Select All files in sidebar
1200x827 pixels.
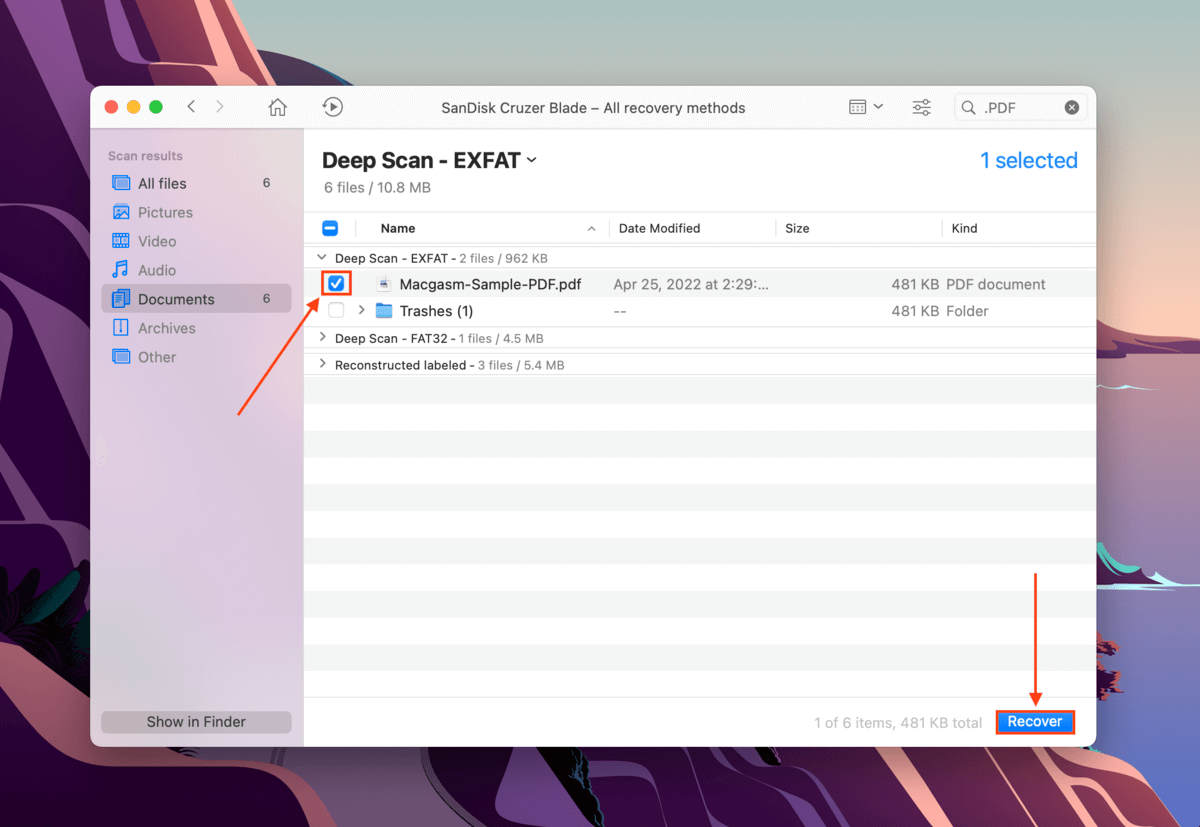click(x=196, y=183)
